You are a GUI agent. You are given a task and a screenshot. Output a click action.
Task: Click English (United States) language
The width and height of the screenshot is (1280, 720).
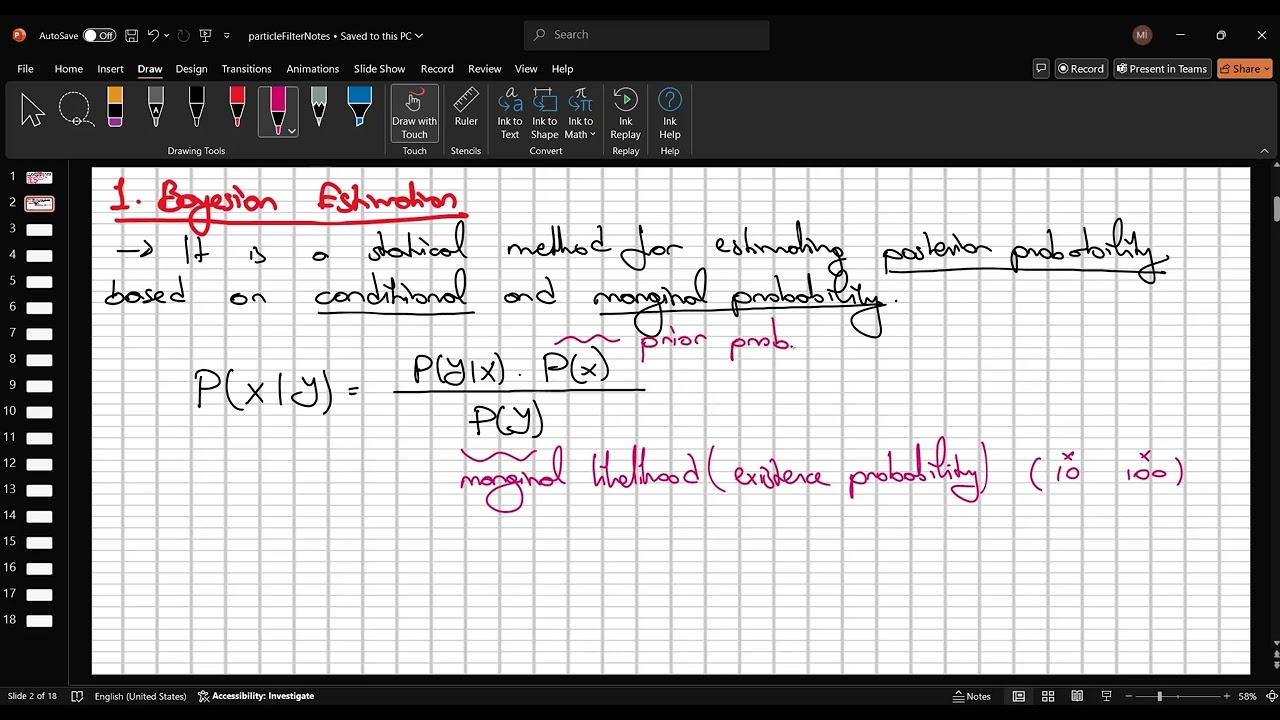click(140, 696)
